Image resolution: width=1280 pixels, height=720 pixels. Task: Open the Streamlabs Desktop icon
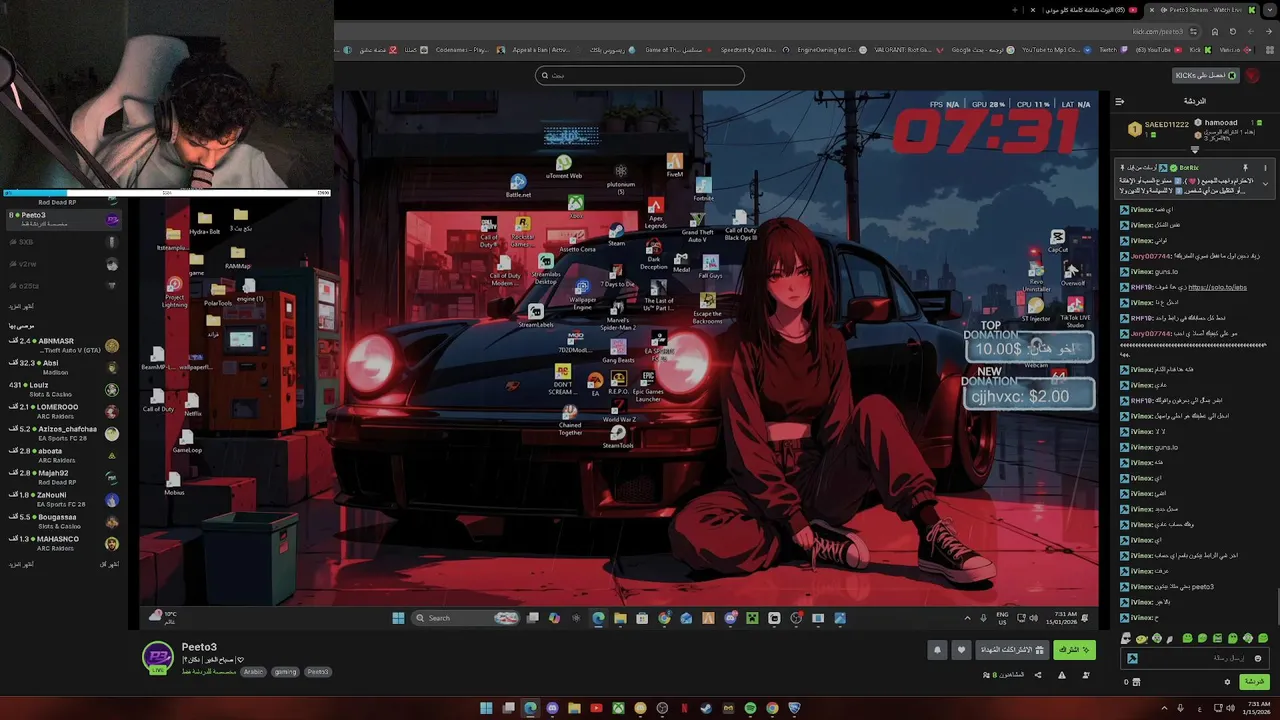click(x=545, y=270)
